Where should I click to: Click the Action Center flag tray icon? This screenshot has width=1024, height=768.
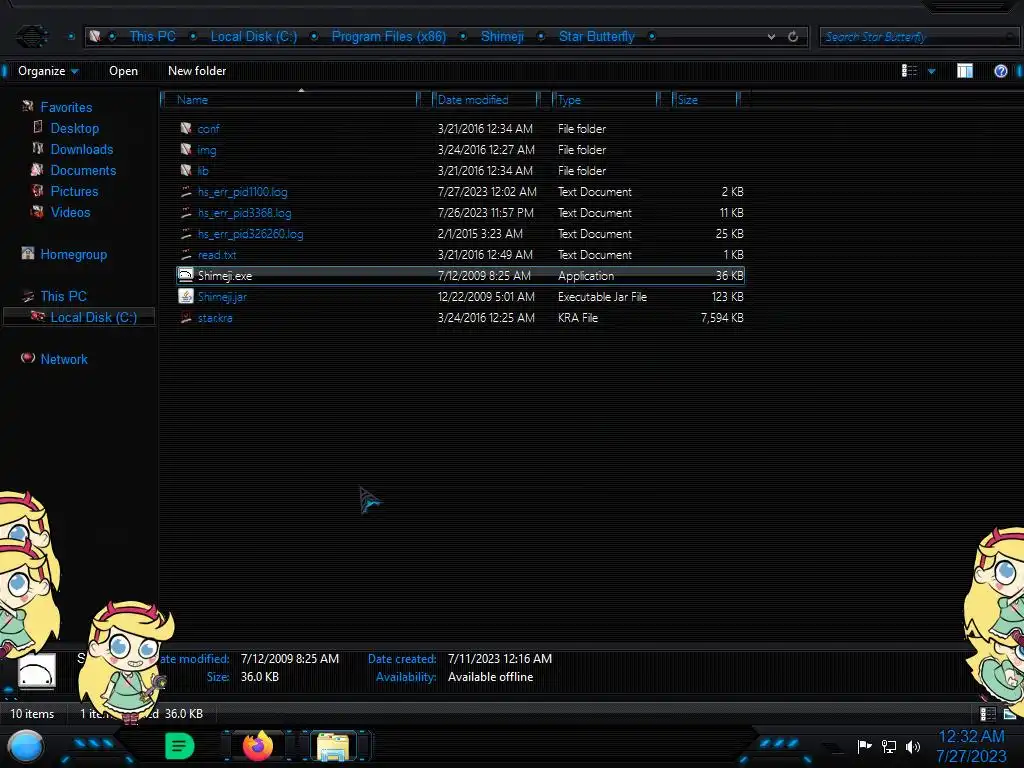(865, 746)
